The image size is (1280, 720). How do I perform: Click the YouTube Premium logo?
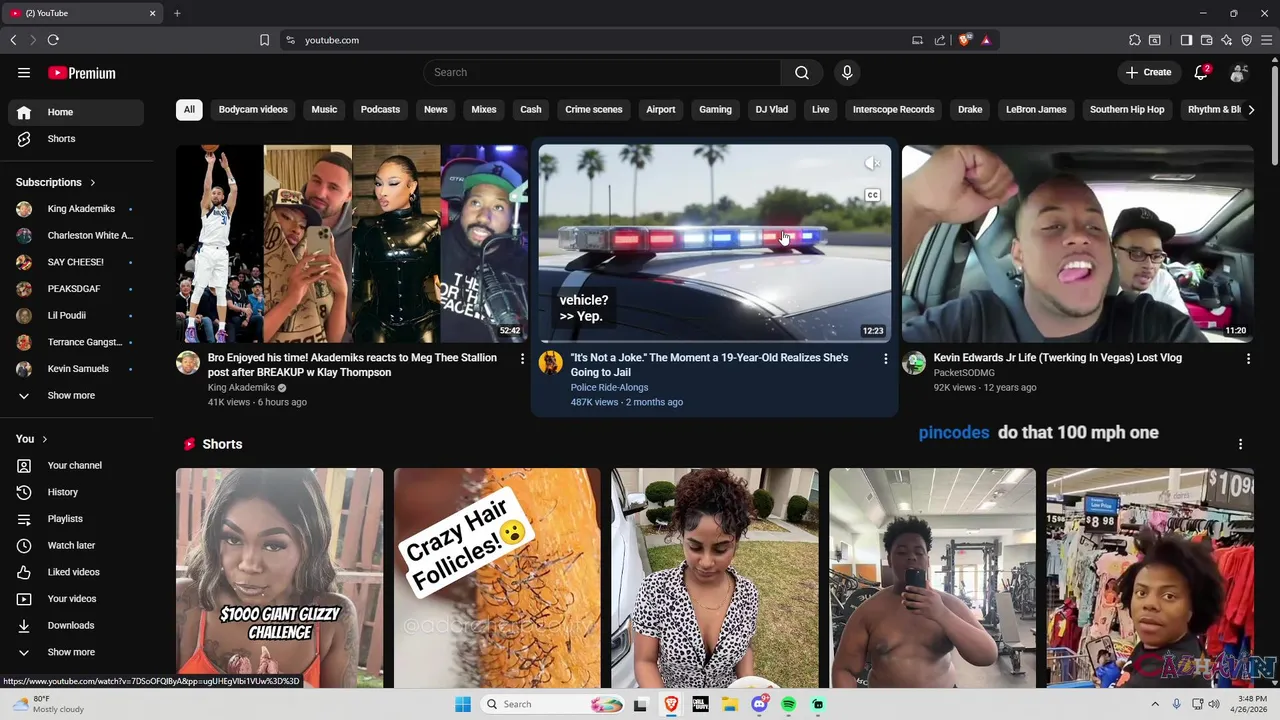click(82, 73)
